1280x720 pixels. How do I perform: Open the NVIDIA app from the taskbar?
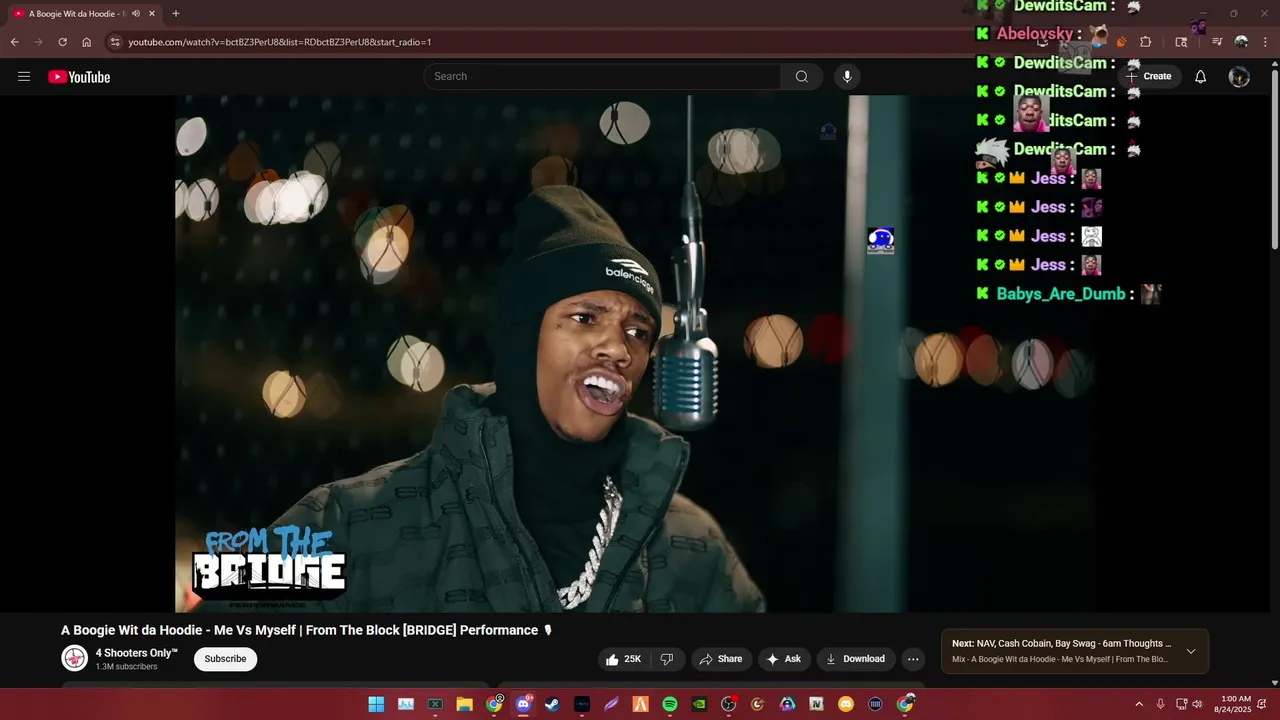click(x=699, y=704)
